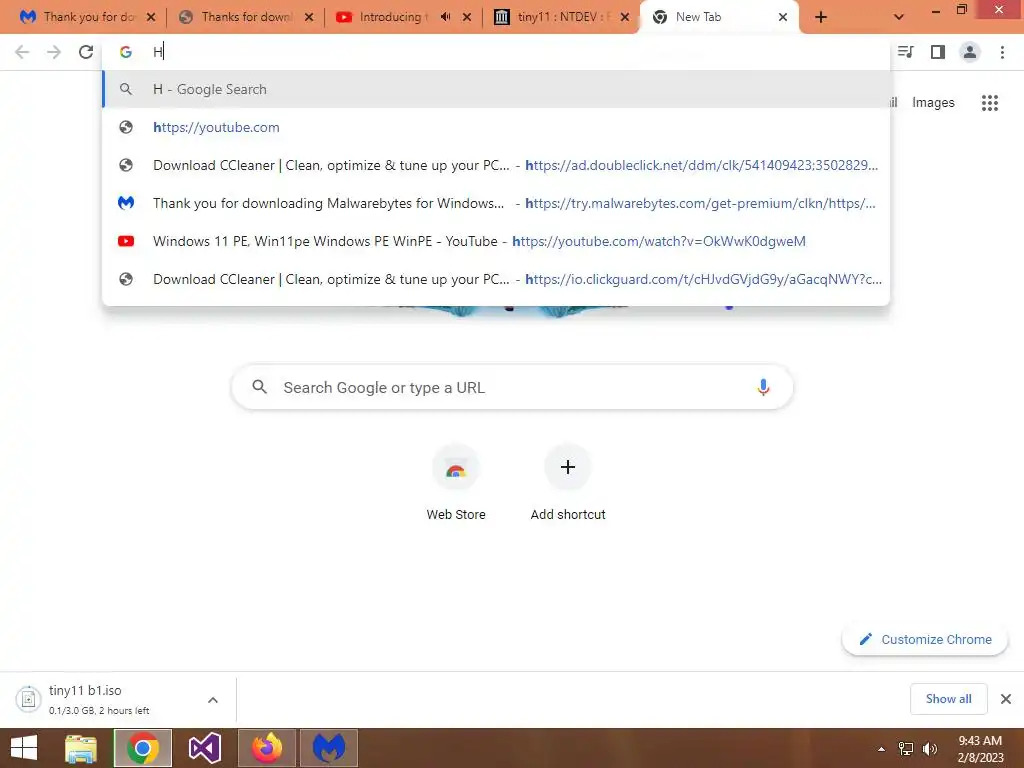This screenshot has height=768, width=1024.
Task: Click the forward navigation arrow
Action: (54, 52)
